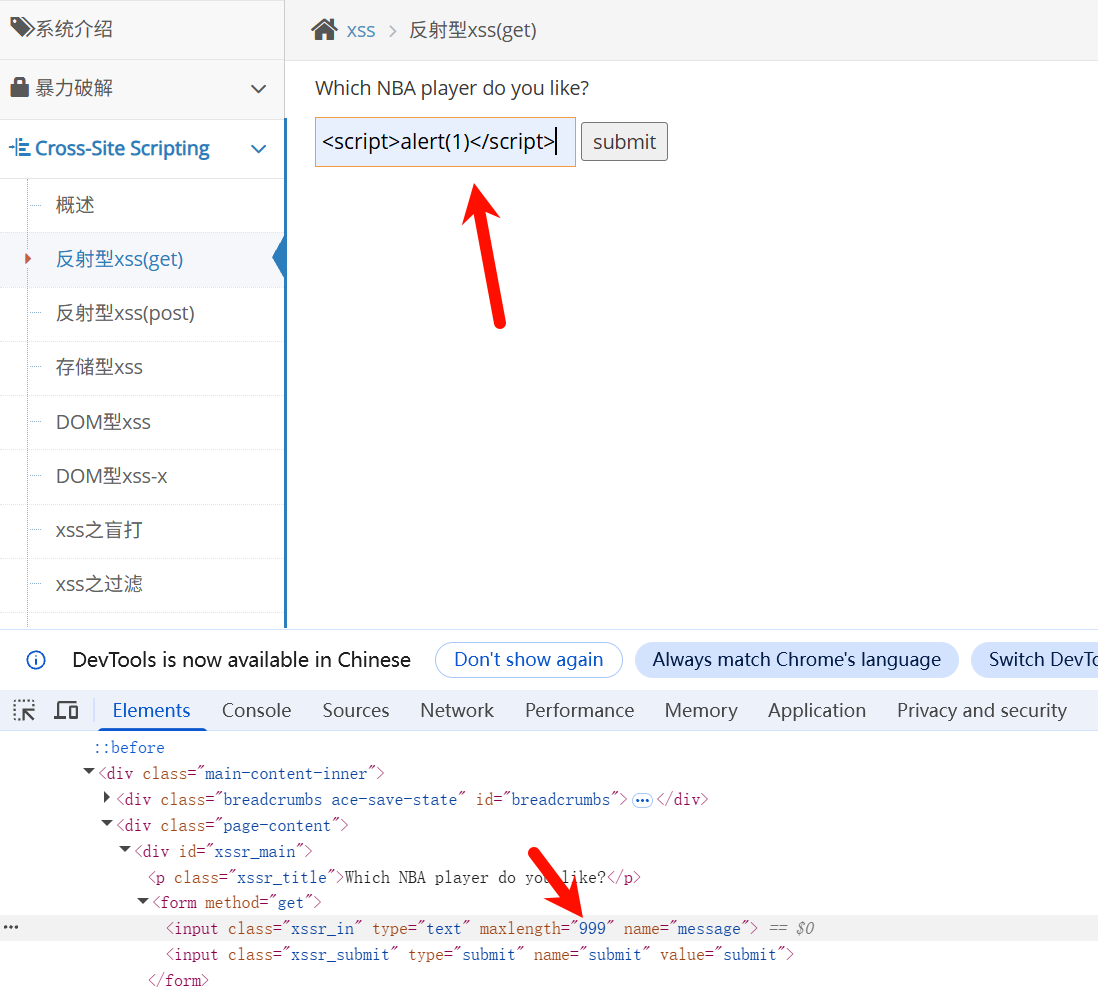Collapse the Cross-Site Scripting chevron
The height and width of the screenshot is (994, 1098).
(x=258, y=149)
